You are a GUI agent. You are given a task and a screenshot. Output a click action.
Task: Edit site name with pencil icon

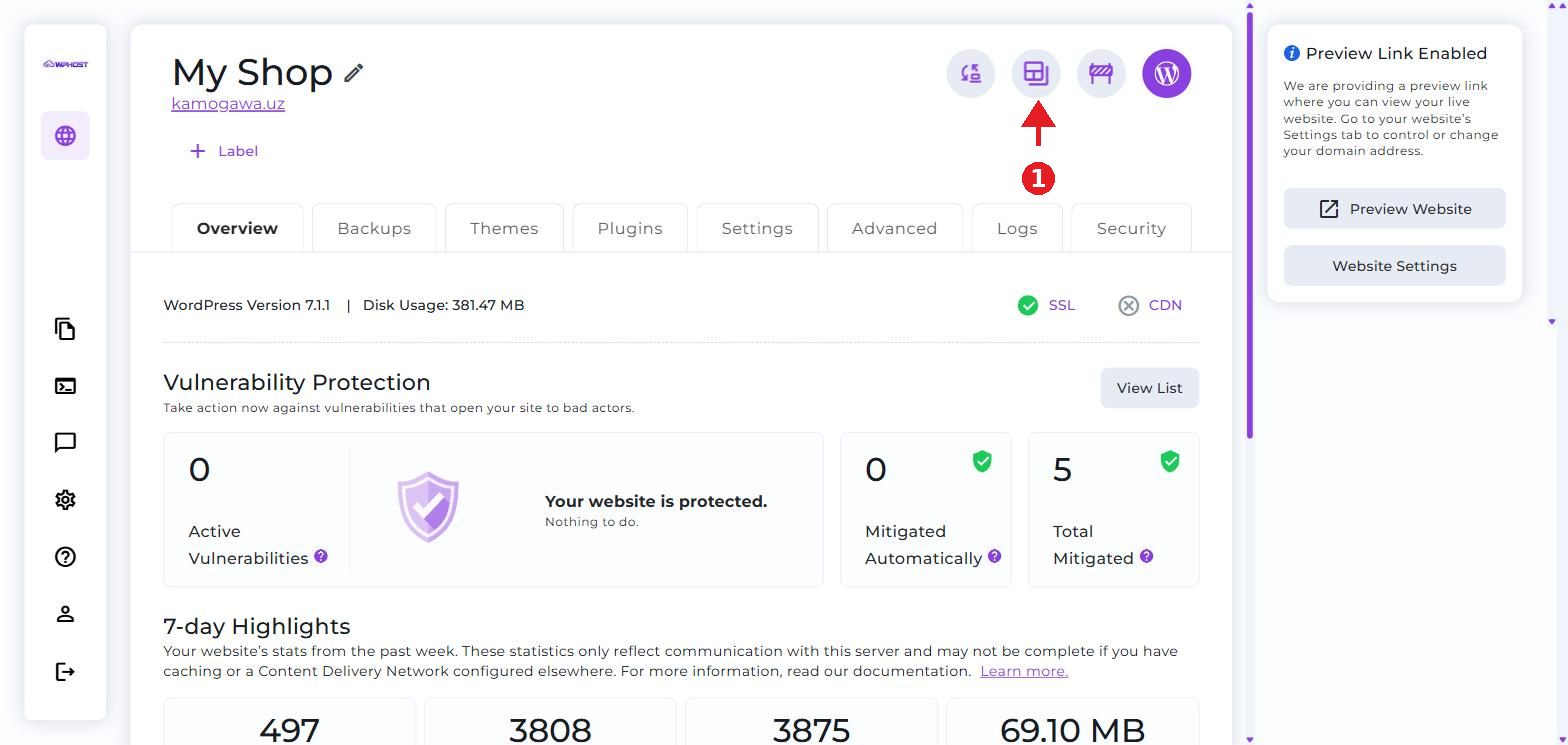(353, 73)
